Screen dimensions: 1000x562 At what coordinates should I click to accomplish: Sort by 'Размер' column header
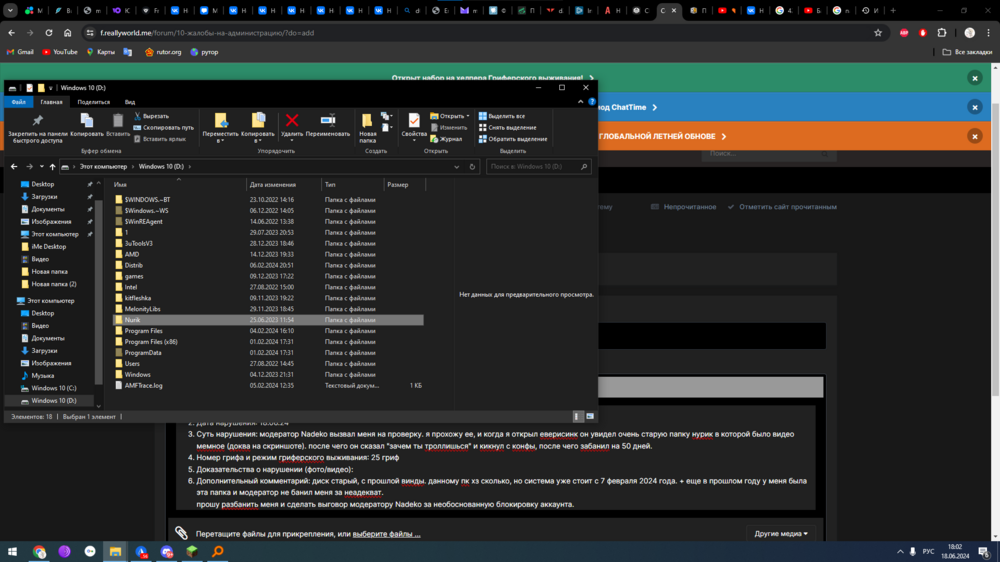pyautogui.click(x=404, y=185)
